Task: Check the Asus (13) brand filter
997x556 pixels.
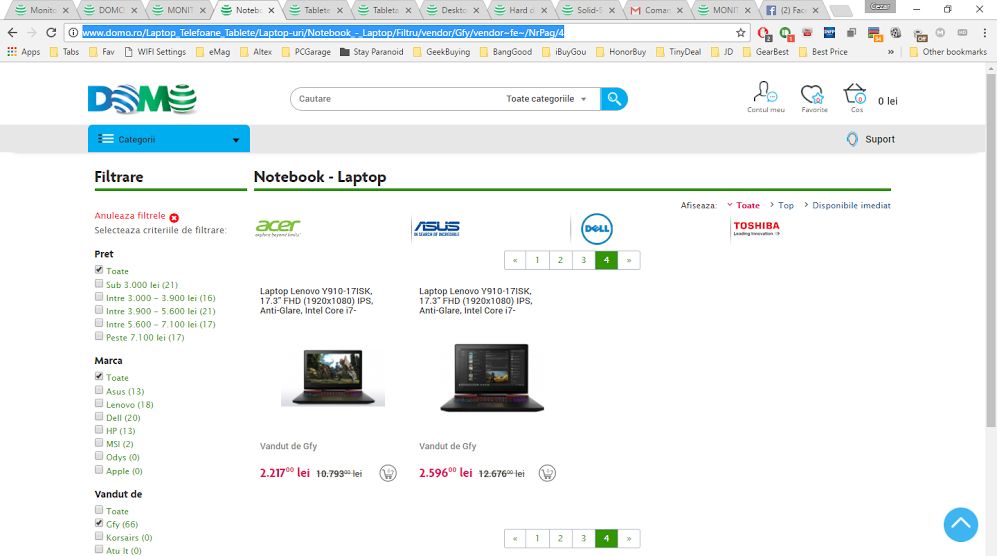Action: [x=99, y=390]
